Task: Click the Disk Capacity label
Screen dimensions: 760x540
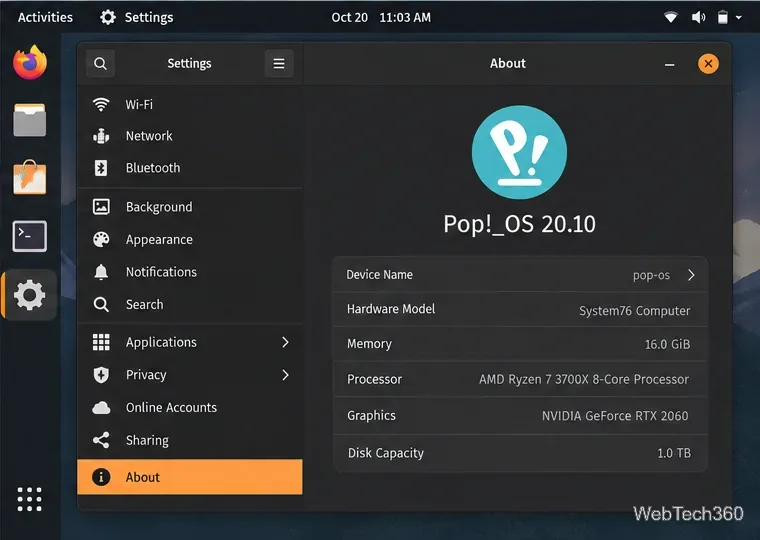Action: [x=385, y=453]
